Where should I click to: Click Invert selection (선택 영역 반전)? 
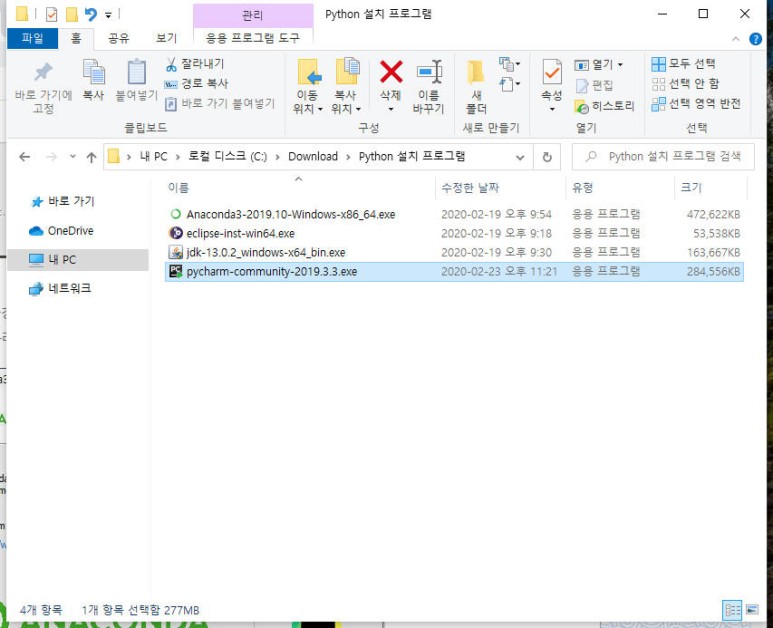[696, 104]
